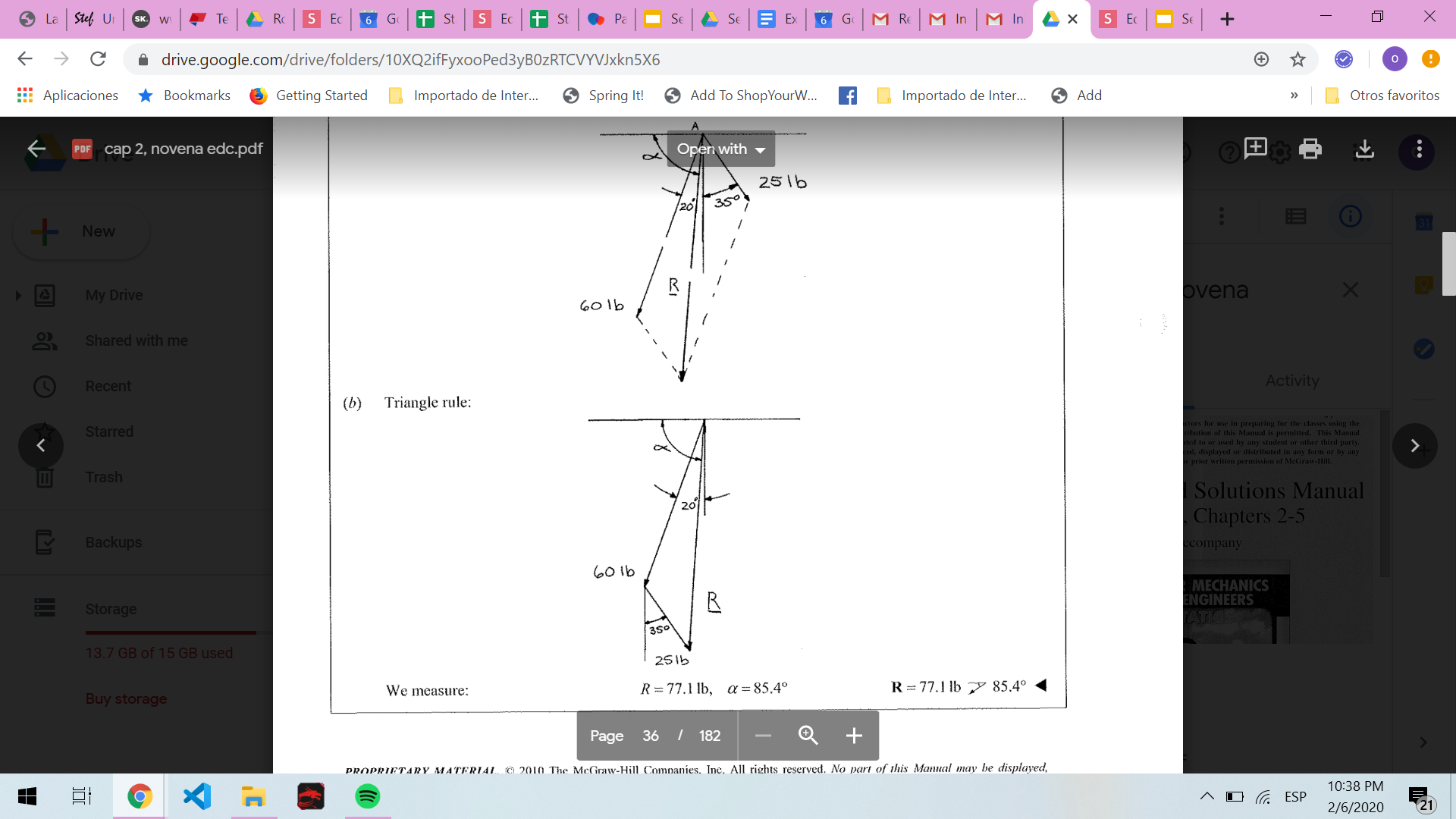1456x819 pixels.
Task: Zoom in with the plus button
Action: (854, 736)
